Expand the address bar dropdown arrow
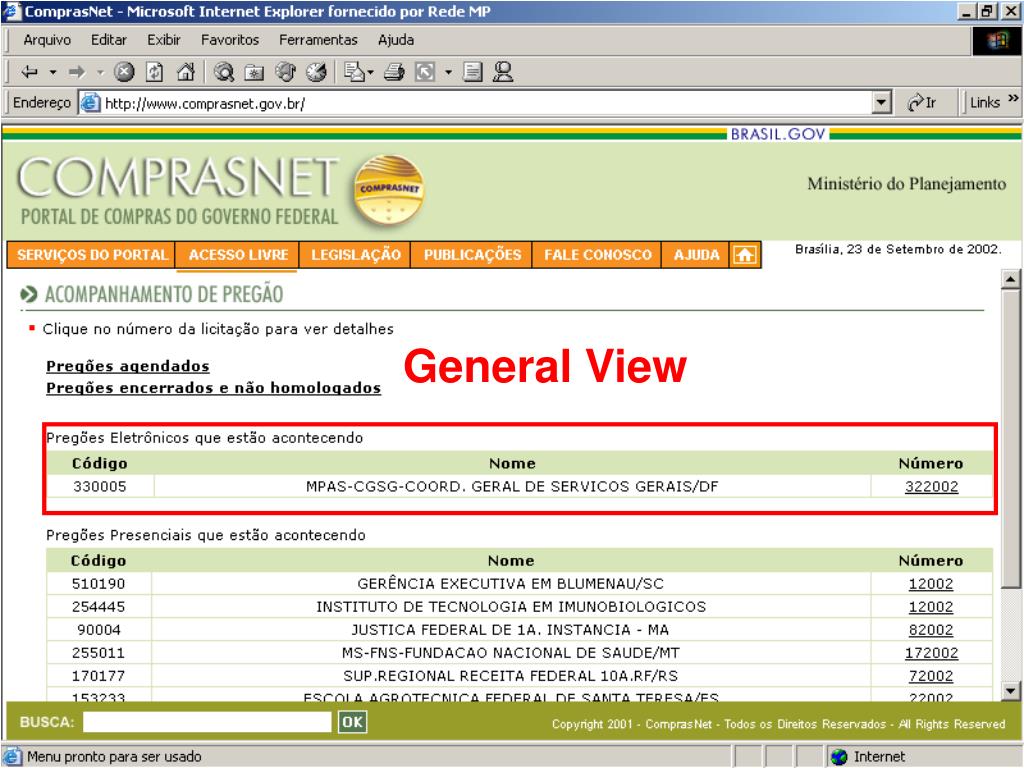Image resolution: width=1024 pixels, height=768 pixels. click(x=882, y=103)
